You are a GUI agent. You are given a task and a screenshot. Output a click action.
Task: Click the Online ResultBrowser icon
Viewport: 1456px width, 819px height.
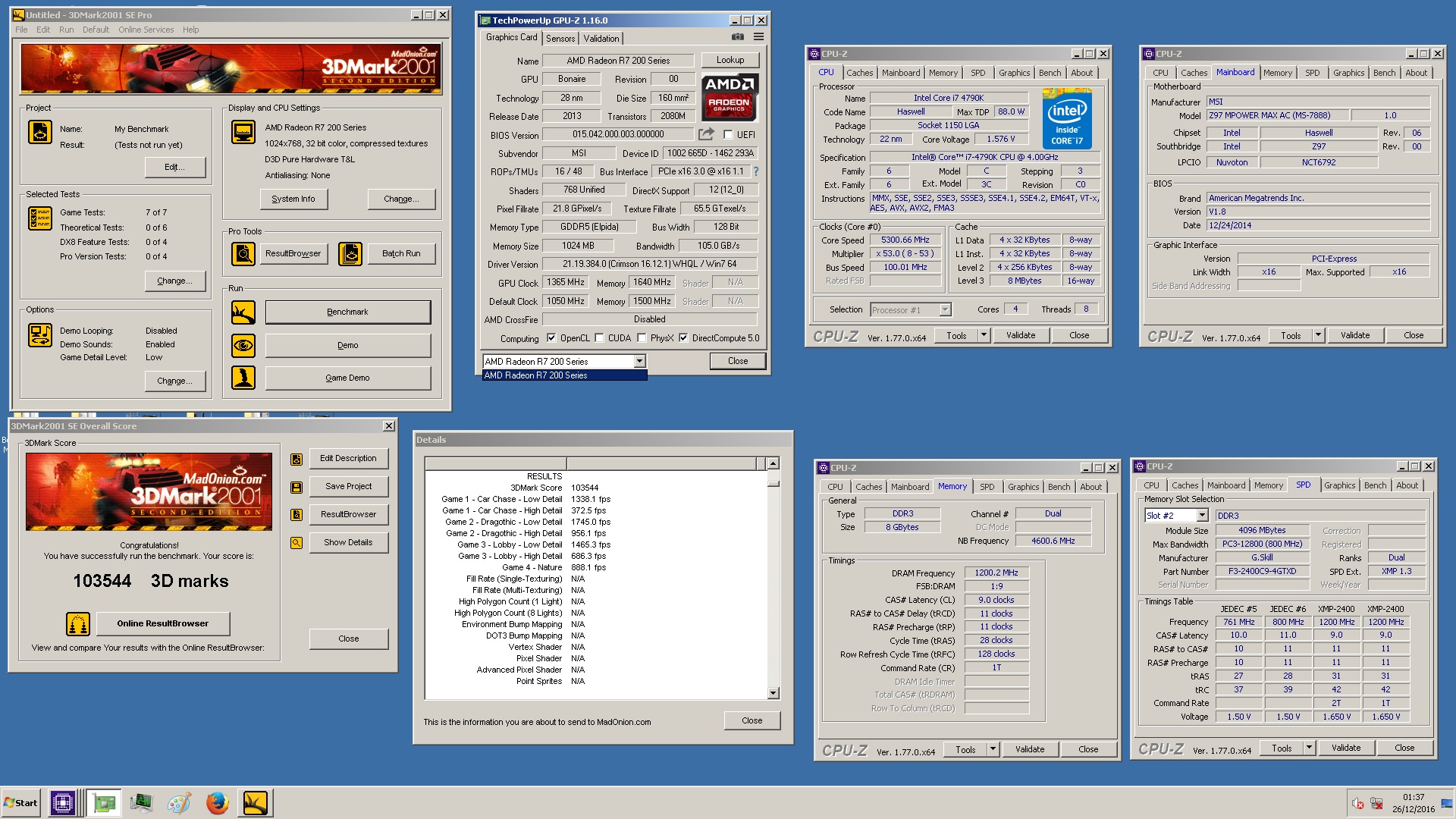click(78, 624)
